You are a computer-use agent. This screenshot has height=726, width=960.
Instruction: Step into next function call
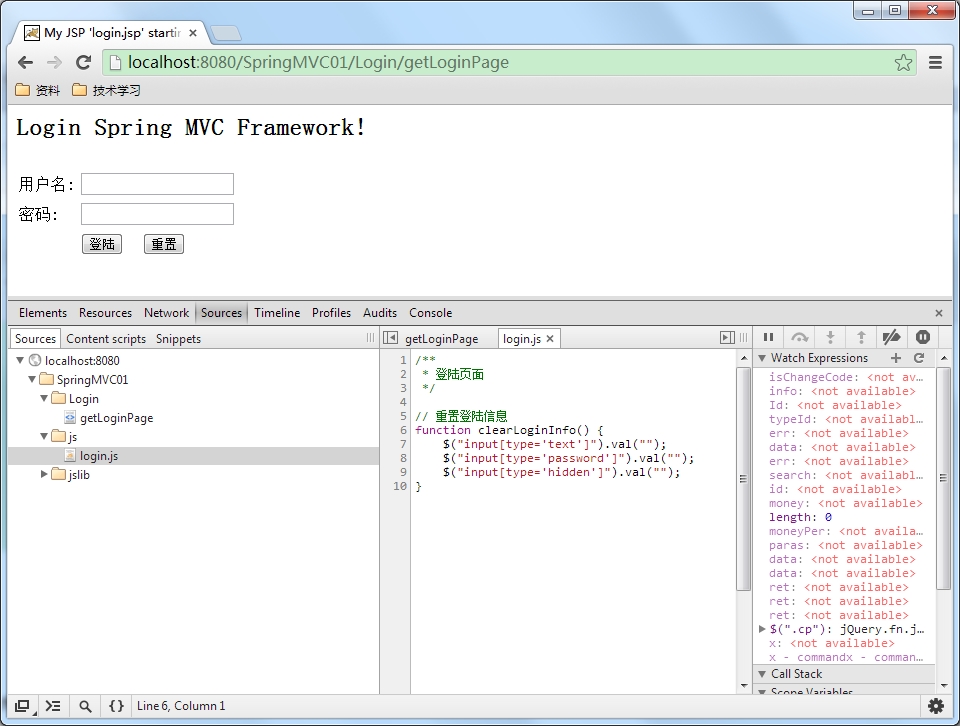830,337
